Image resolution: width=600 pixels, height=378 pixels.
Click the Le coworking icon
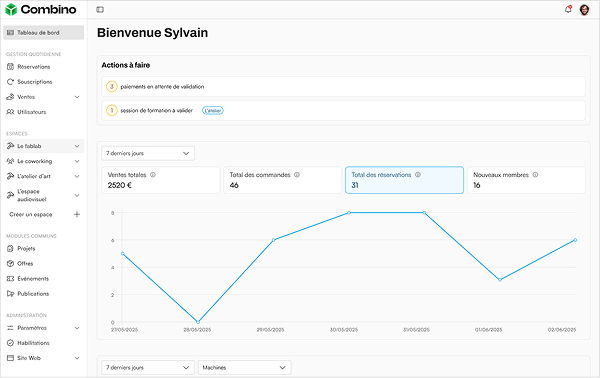point(10,161)
